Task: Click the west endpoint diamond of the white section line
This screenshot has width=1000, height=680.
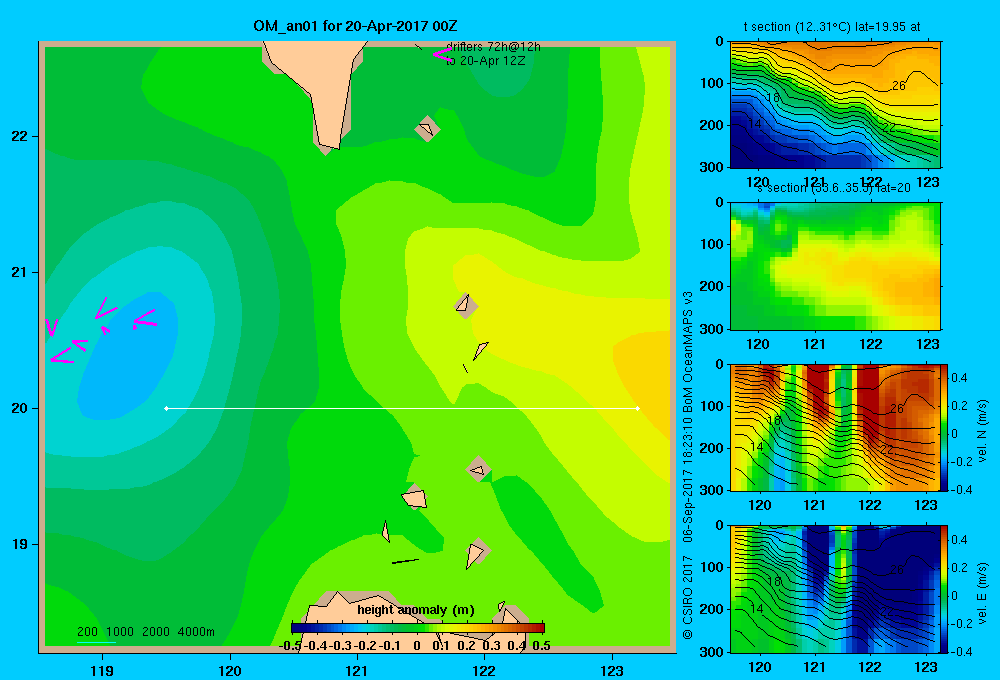Action: (x=166, y=408)
